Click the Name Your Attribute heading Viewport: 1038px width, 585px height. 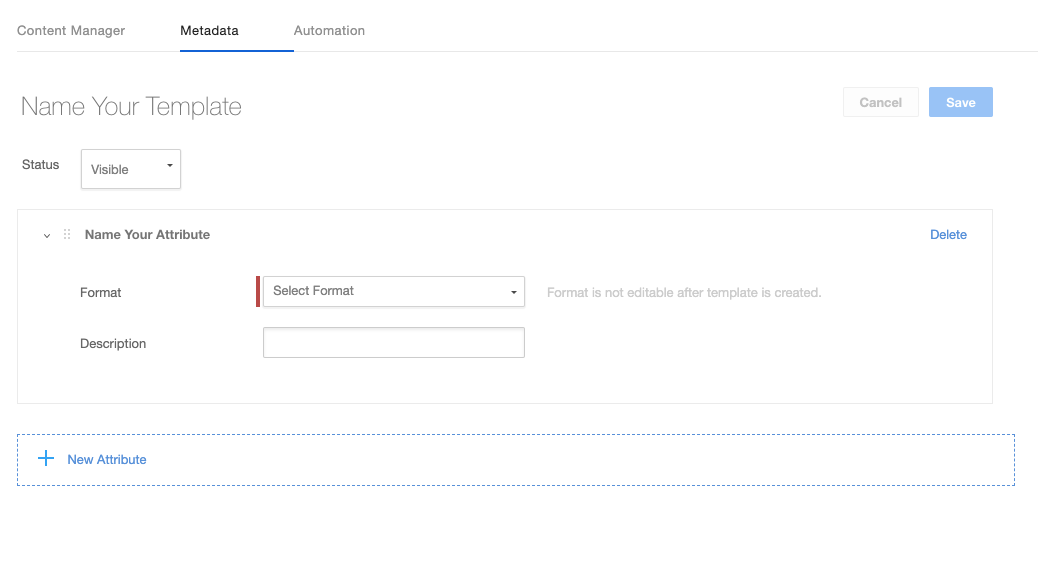[147, 235]
